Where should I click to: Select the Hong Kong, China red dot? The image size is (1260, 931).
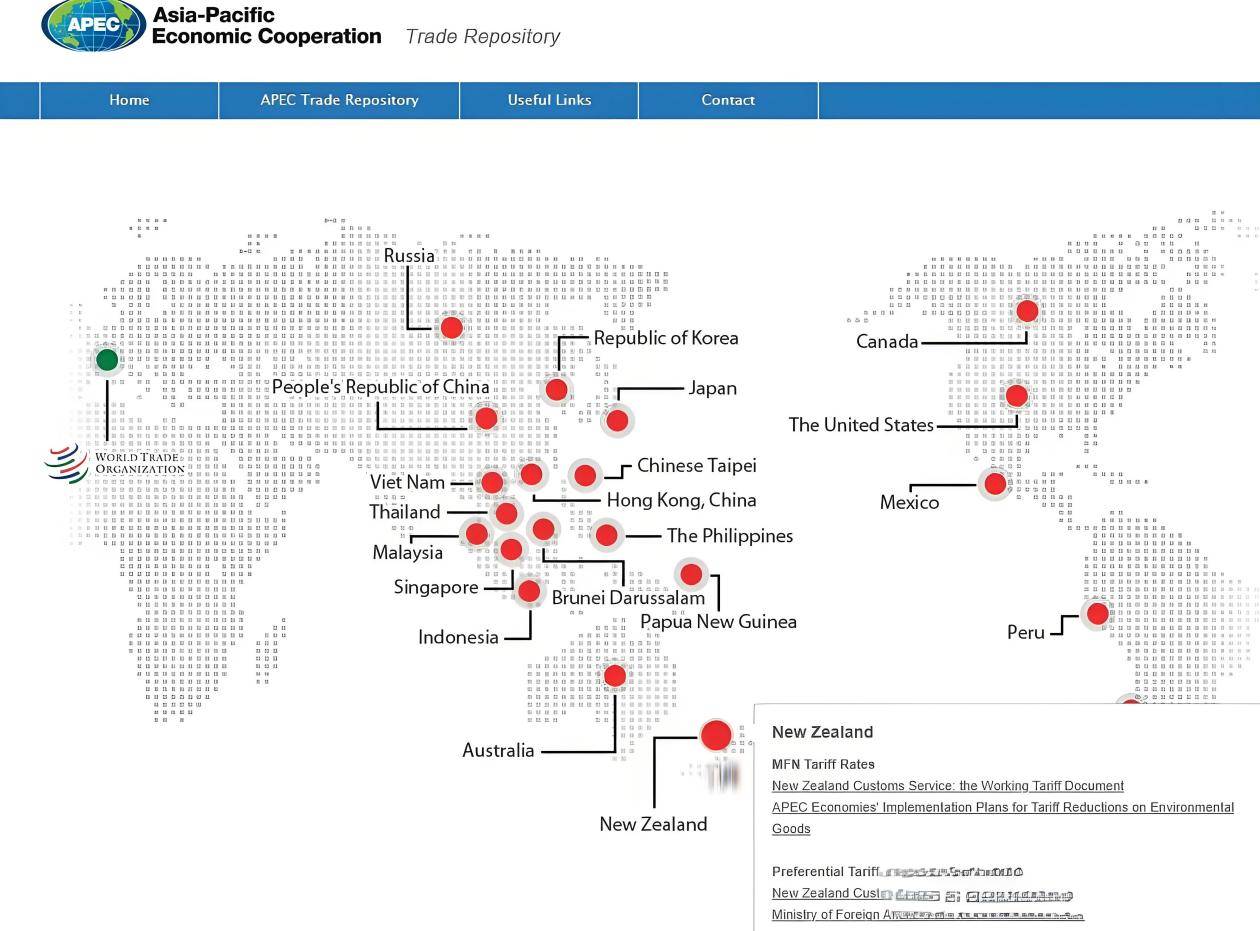[x=531, y=474]
